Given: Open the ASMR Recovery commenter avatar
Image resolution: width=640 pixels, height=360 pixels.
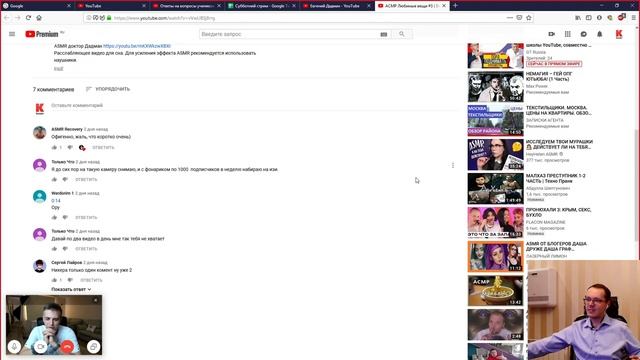Looking at the screenshot, I should pyautogui.click(x=40, y=133).
